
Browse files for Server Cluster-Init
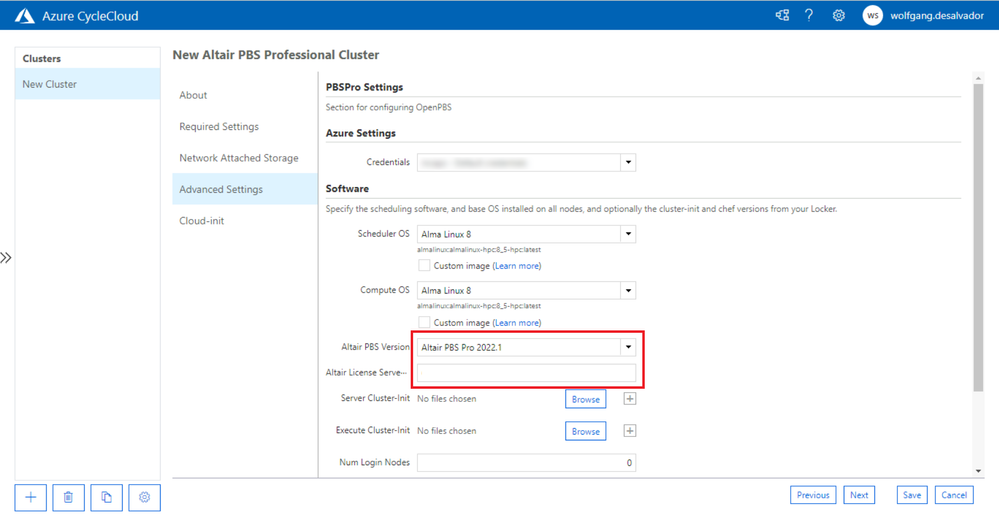point(586,399)
